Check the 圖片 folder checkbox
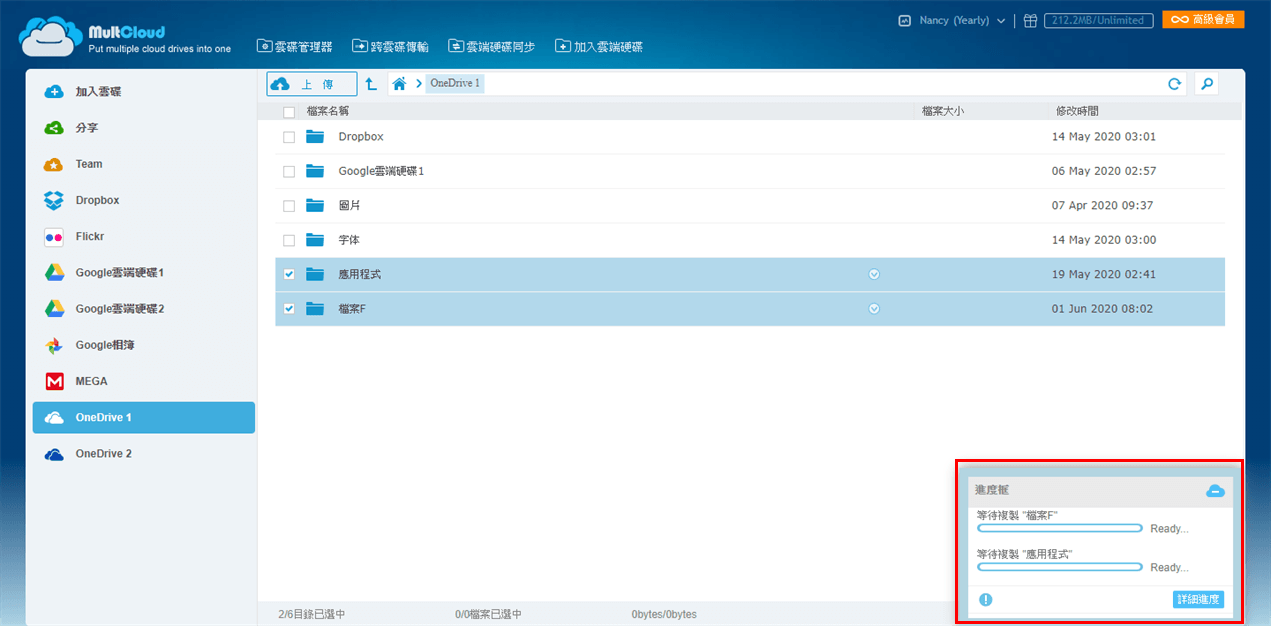 click(x=289, y=206)
